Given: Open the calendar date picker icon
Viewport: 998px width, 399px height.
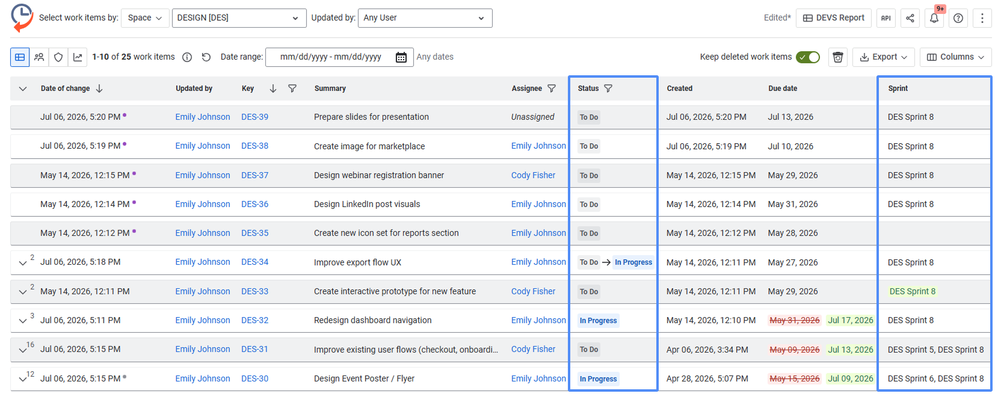Looking at the screenshot, I should 401,57.
